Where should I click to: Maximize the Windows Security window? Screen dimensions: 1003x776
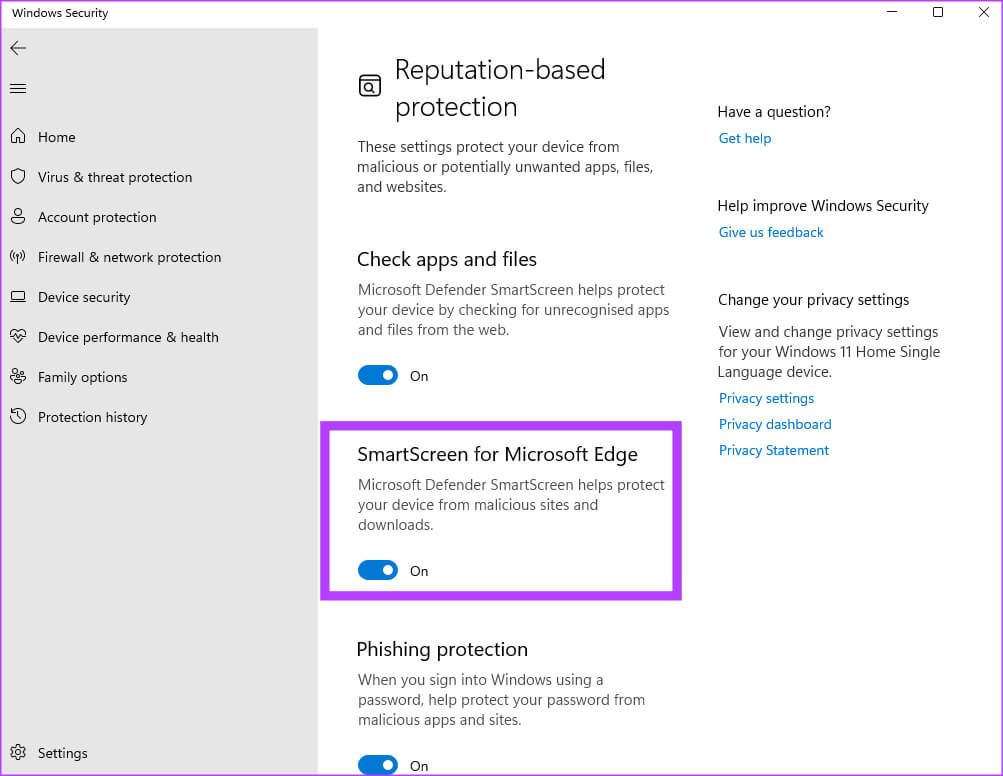(938, 12)
